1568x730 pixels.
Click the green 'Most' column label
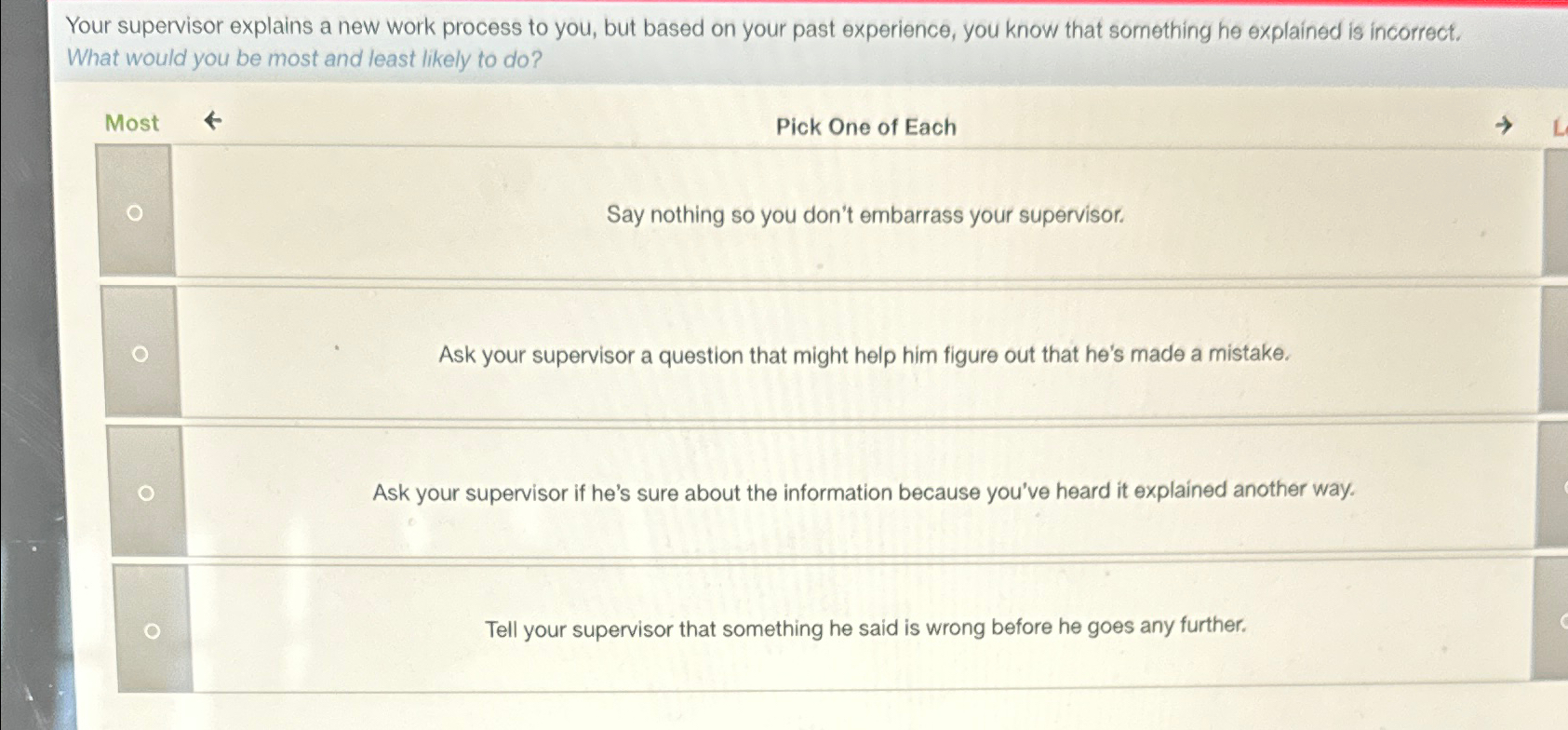tap(131, 122)
